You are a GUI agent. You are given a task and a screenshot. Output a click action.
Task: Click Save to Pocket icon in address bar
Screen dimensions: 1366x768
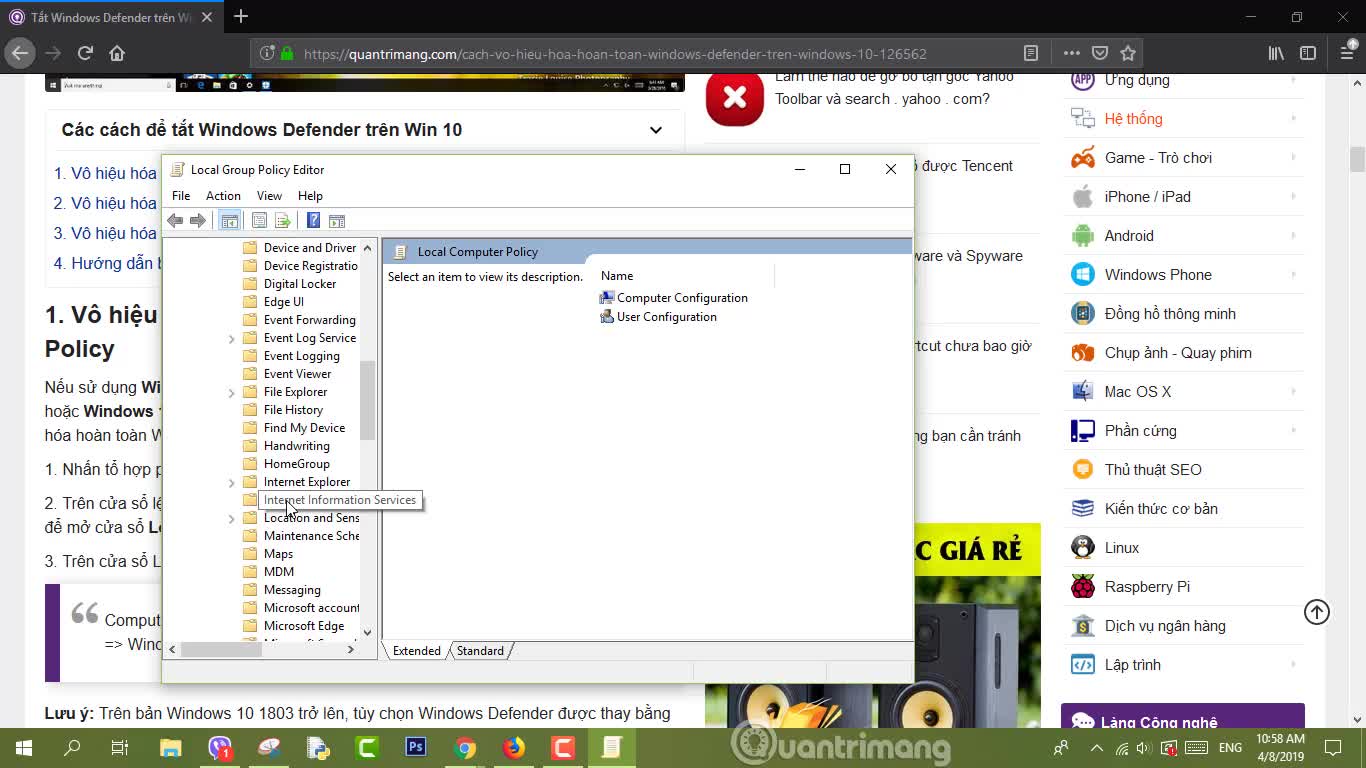1099,53
